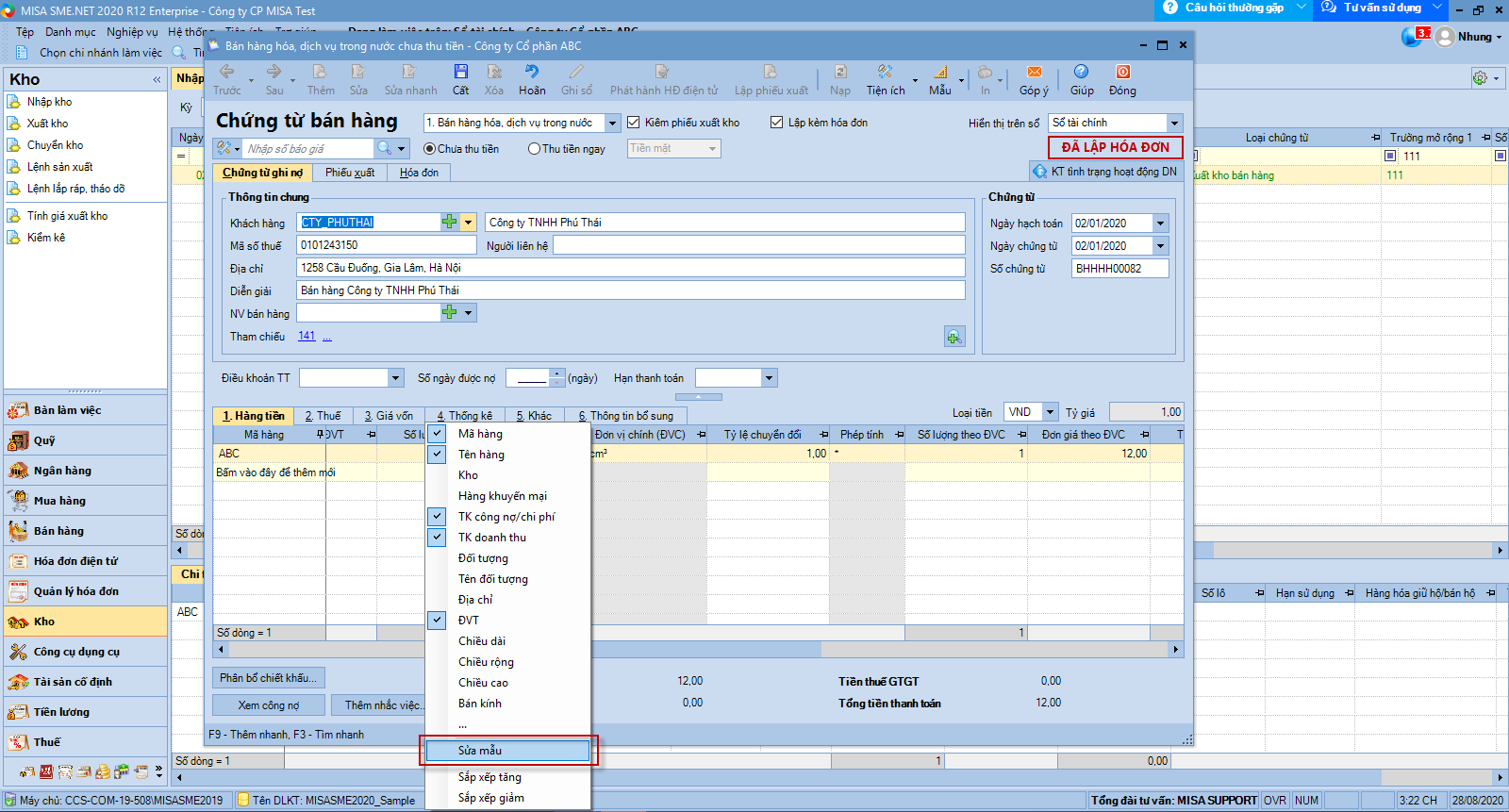This screenshot has width=1509, height=812.
Task: Click the Sửa nhanh toolbar icon
Action: tap(409, 72)
